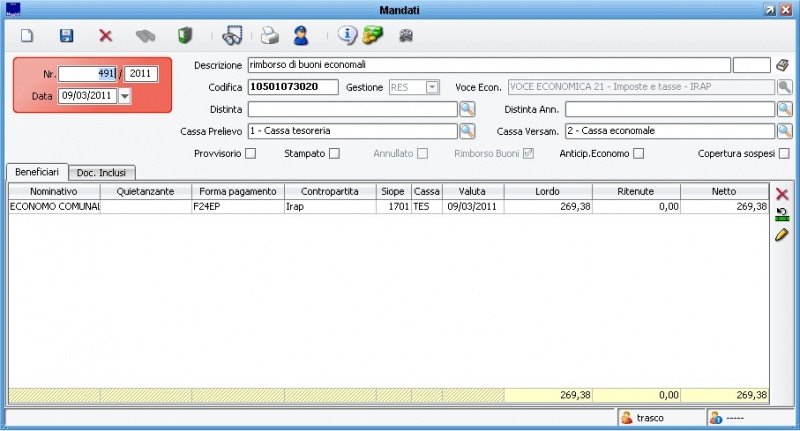
Task: Save the mandato with floppy icon
Action: (67, 36)
